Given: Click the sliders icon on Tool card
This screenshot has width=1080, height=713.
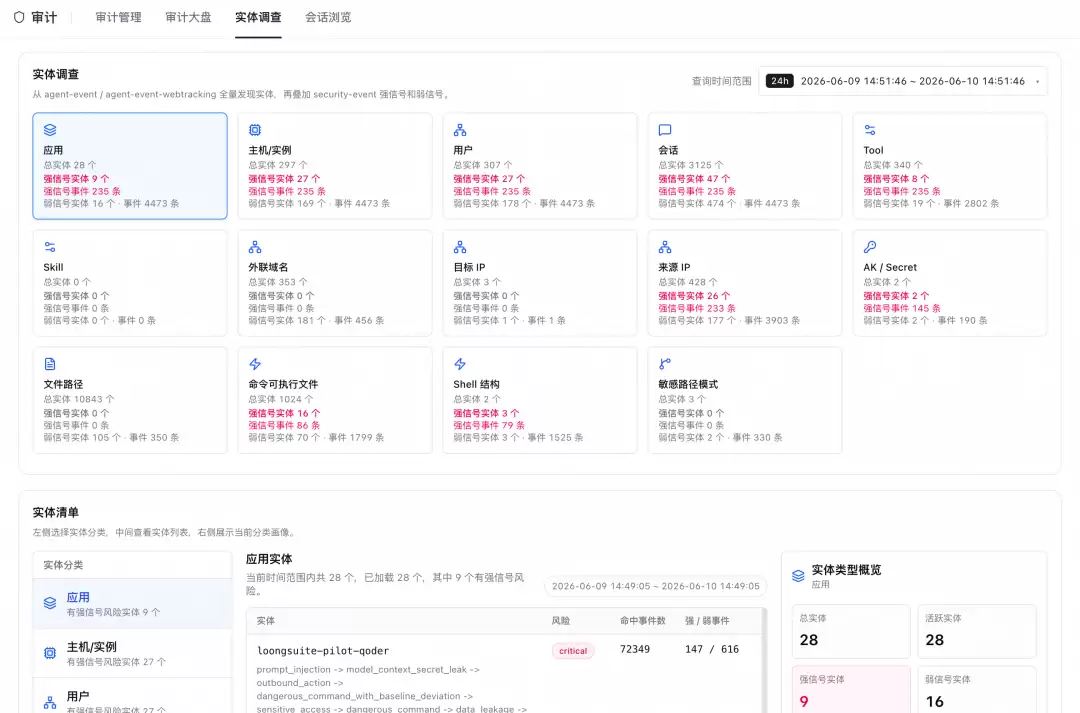Looking at the screenshot, I should pyautogui.click(x=870, y=130).
